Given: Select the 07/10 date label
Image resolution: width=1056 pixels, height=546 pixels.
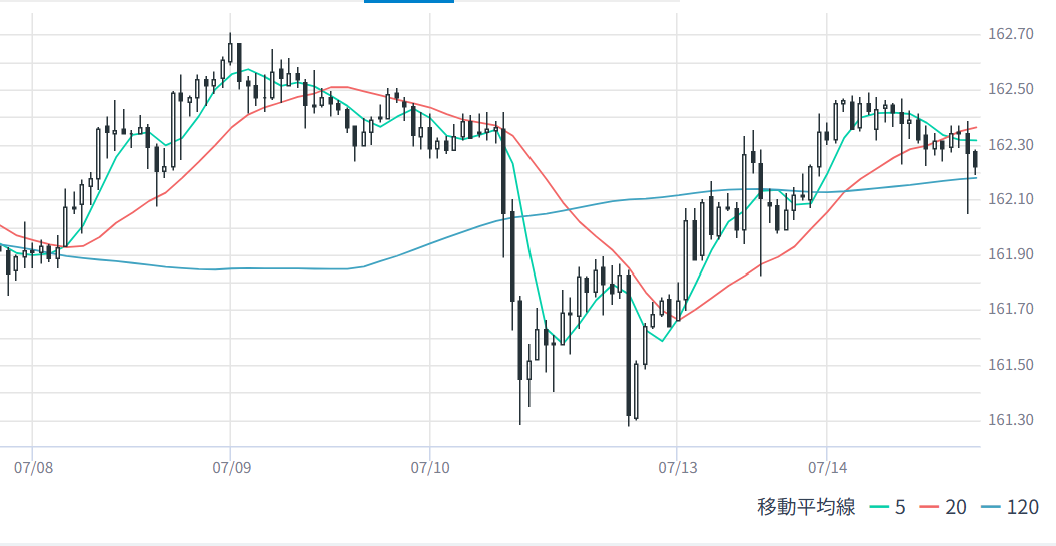Looking at the screenshot, I should click(x=430, y=467).
